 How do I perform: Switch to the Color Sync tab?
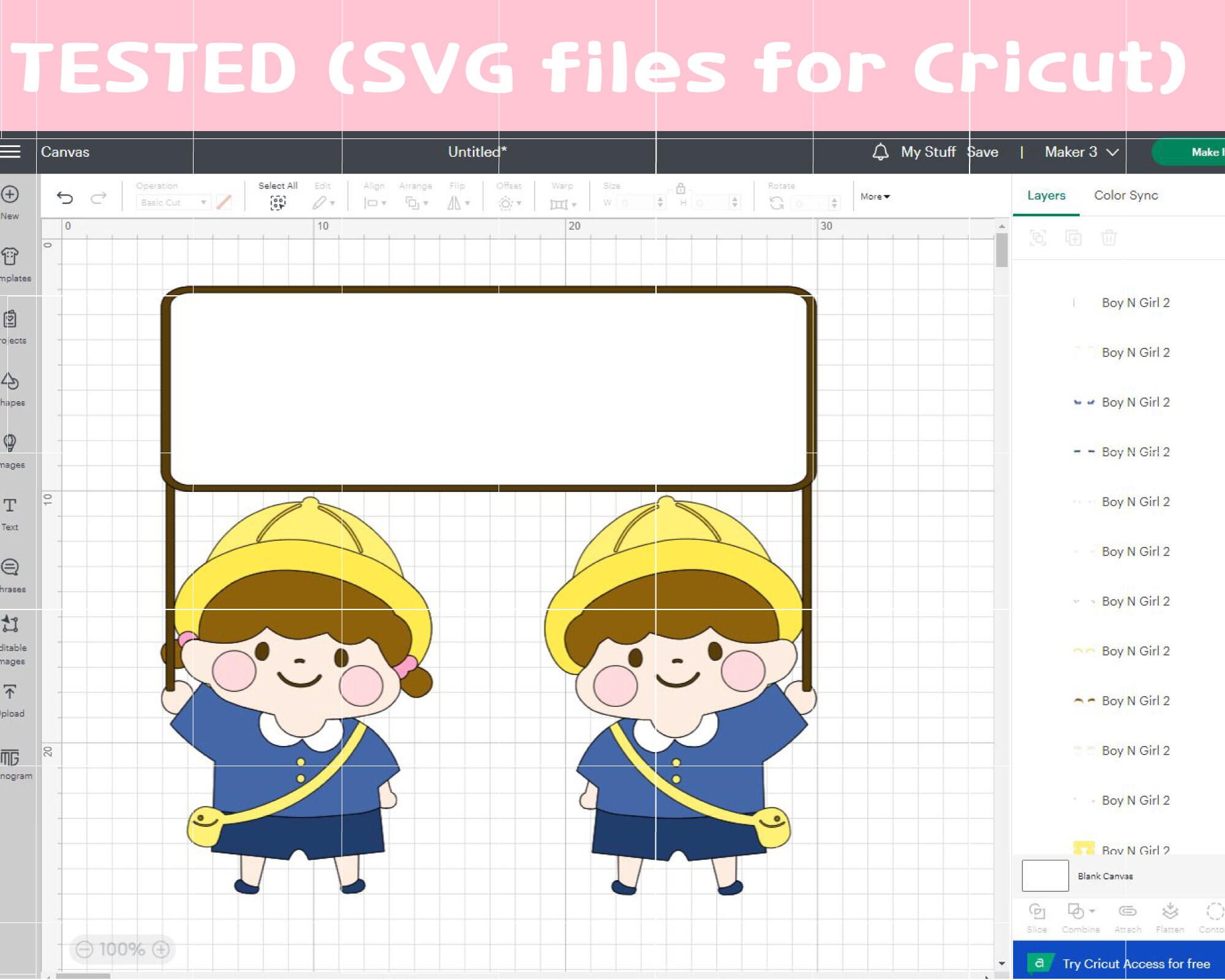click(x=1125, y=195)
